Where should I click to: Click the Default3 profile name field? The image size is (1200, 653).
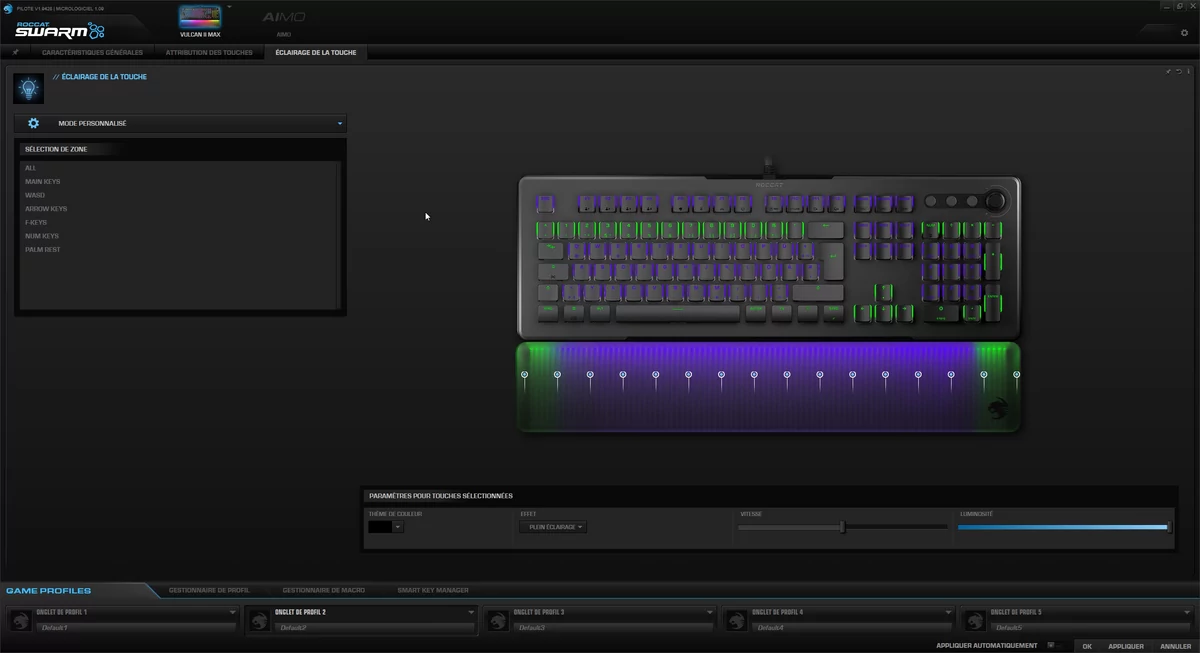click(x=614, y=627)
